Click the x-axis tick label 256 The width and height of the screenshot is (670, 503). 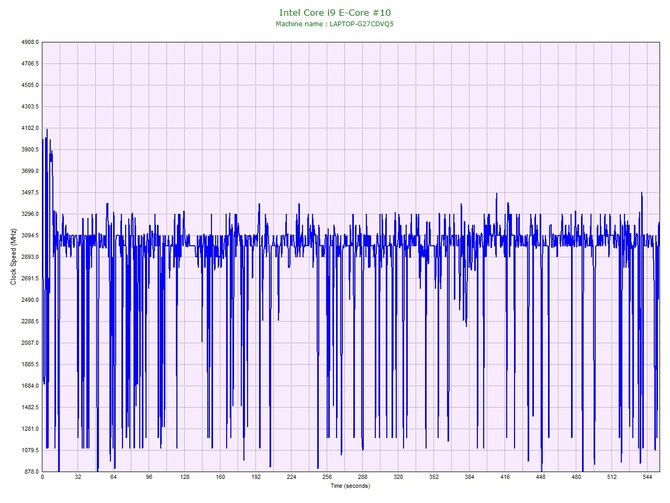click(x=327, y=477)
